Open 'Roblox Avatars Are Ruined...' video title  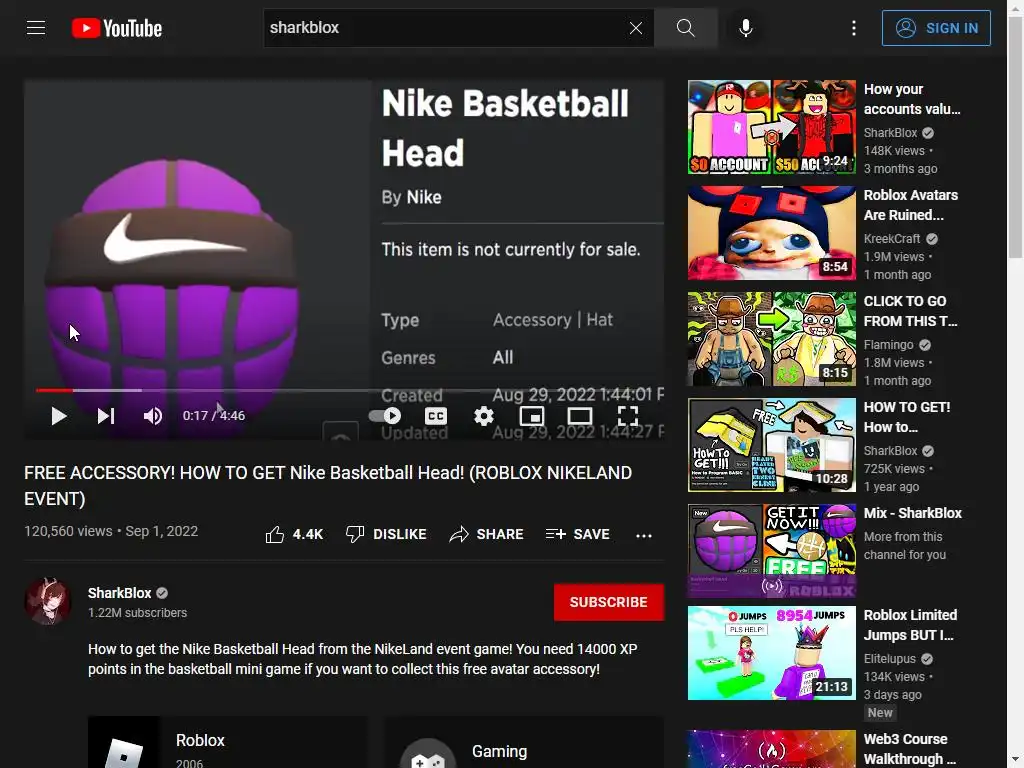(910, 205)
